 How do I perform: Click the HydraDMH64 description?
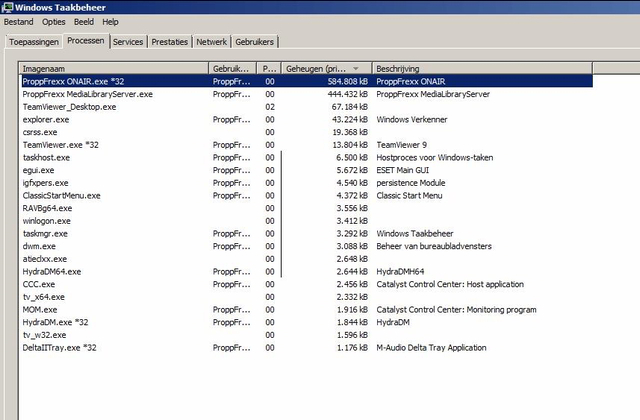coord(400,271)
